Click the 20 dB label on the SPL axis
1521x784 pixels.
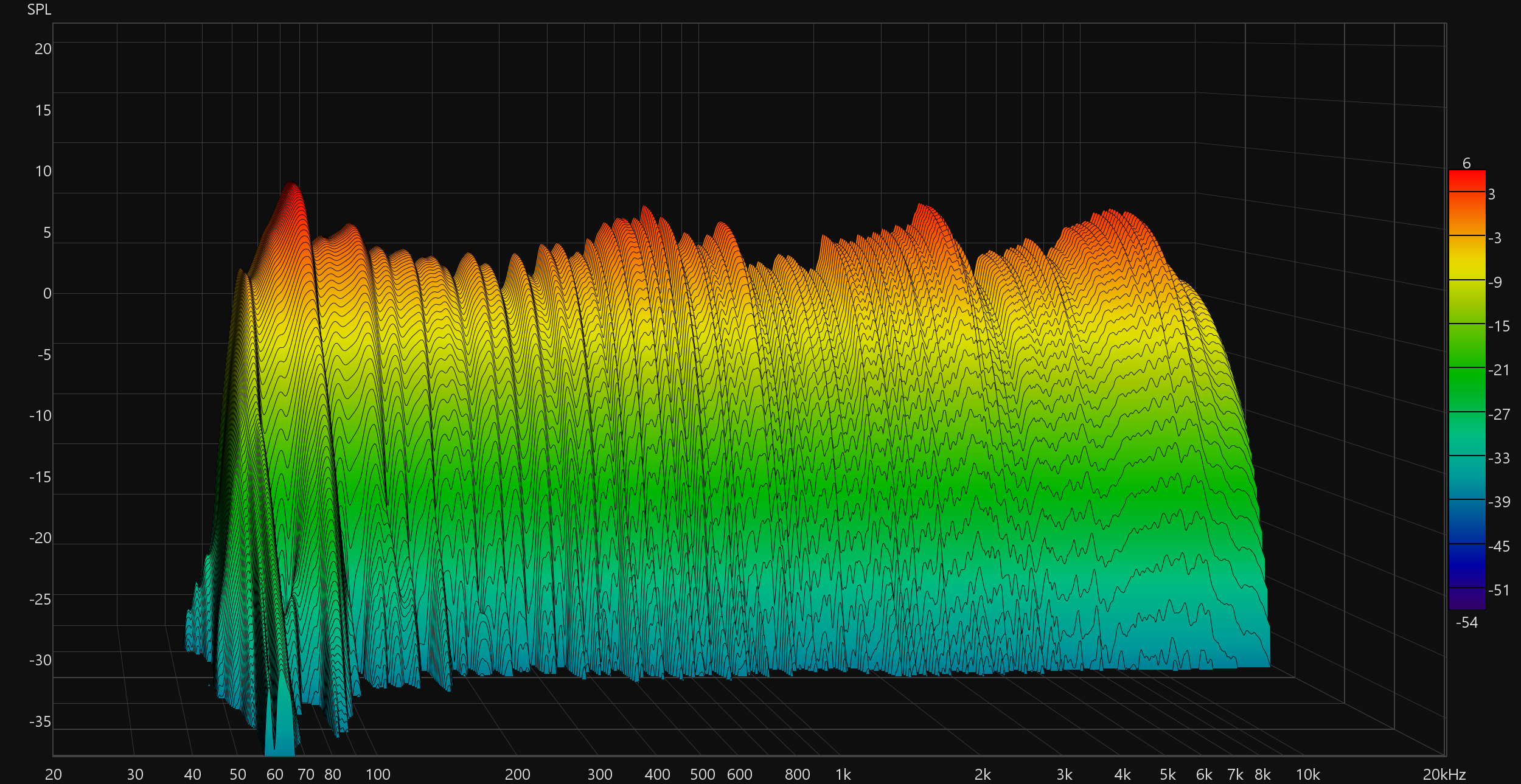43,49
